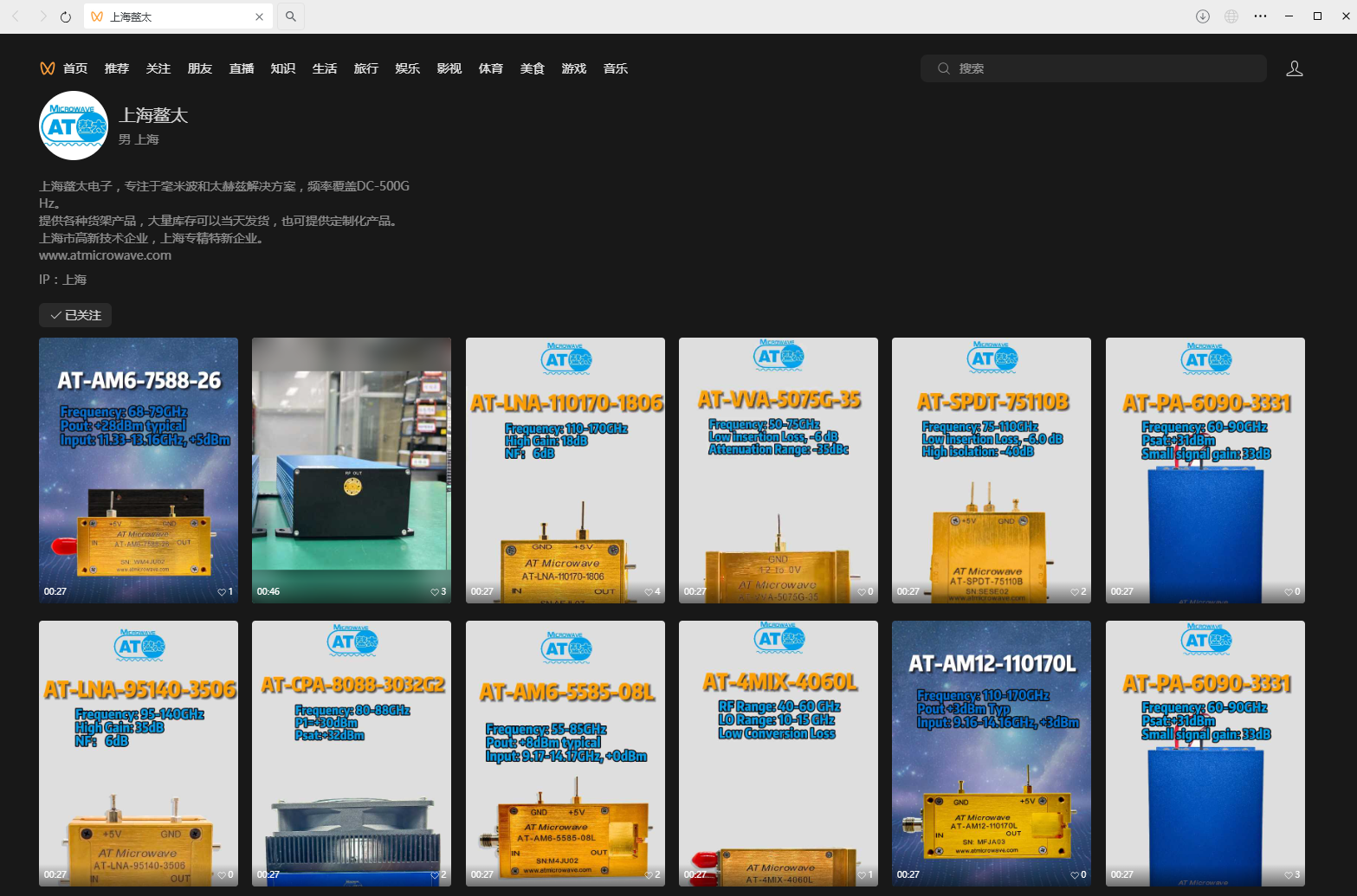
Task: Reload the page with refresh icon
Action: (66, 16)
